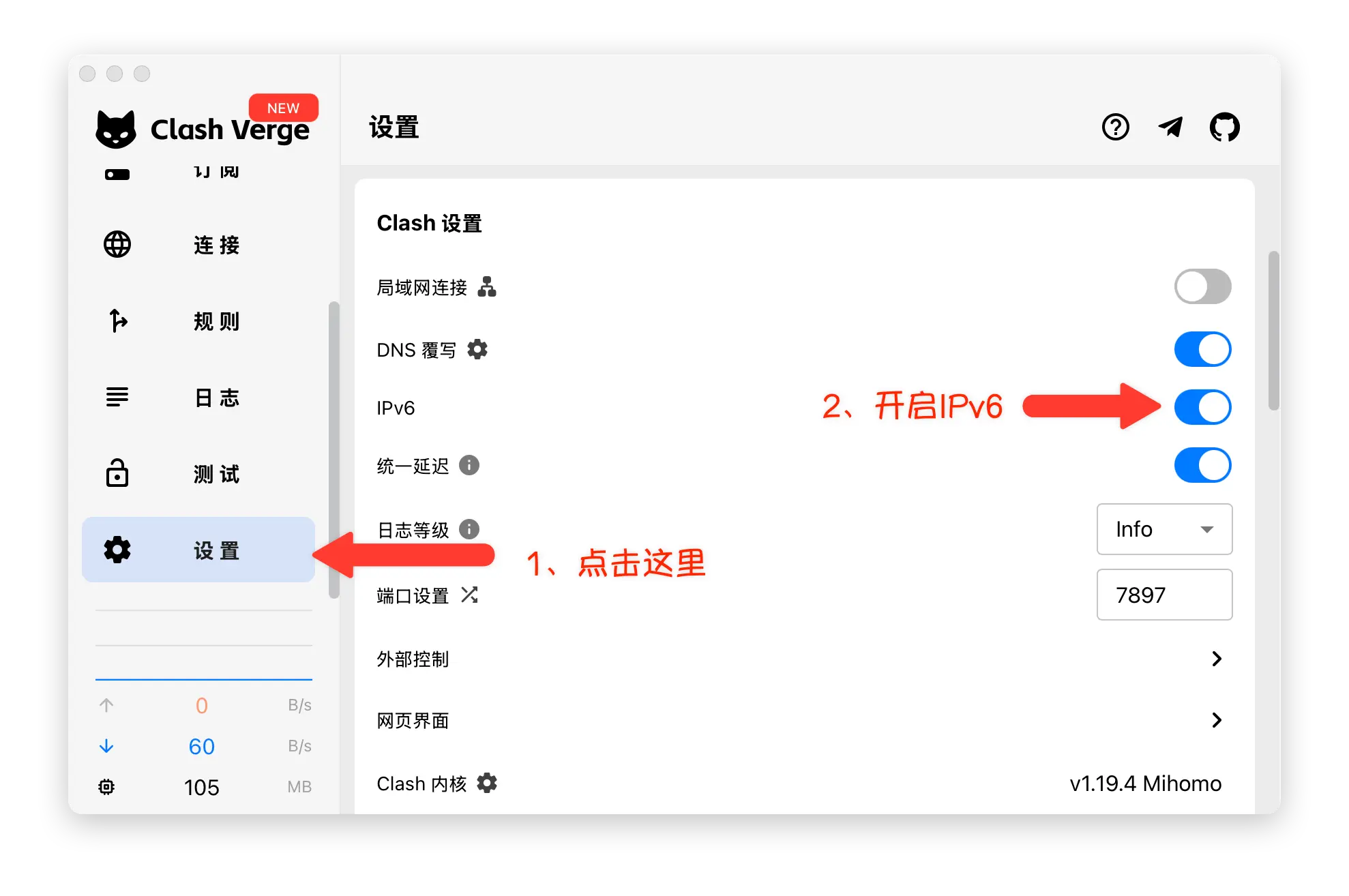Open the GitHub repository icon

(1225, 127)
